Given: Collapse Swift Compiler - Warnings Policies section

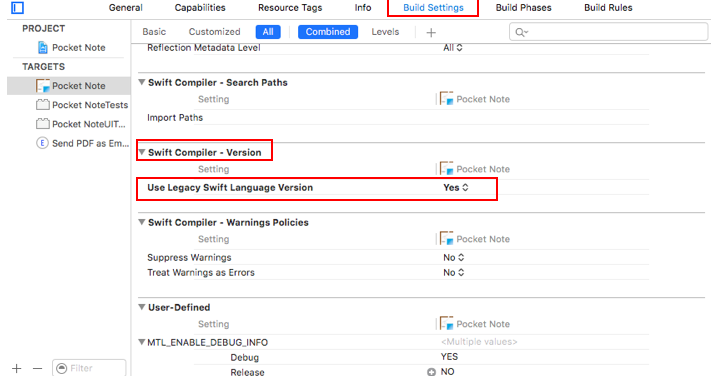Looking at the screenshot, I should pos(142,222).
